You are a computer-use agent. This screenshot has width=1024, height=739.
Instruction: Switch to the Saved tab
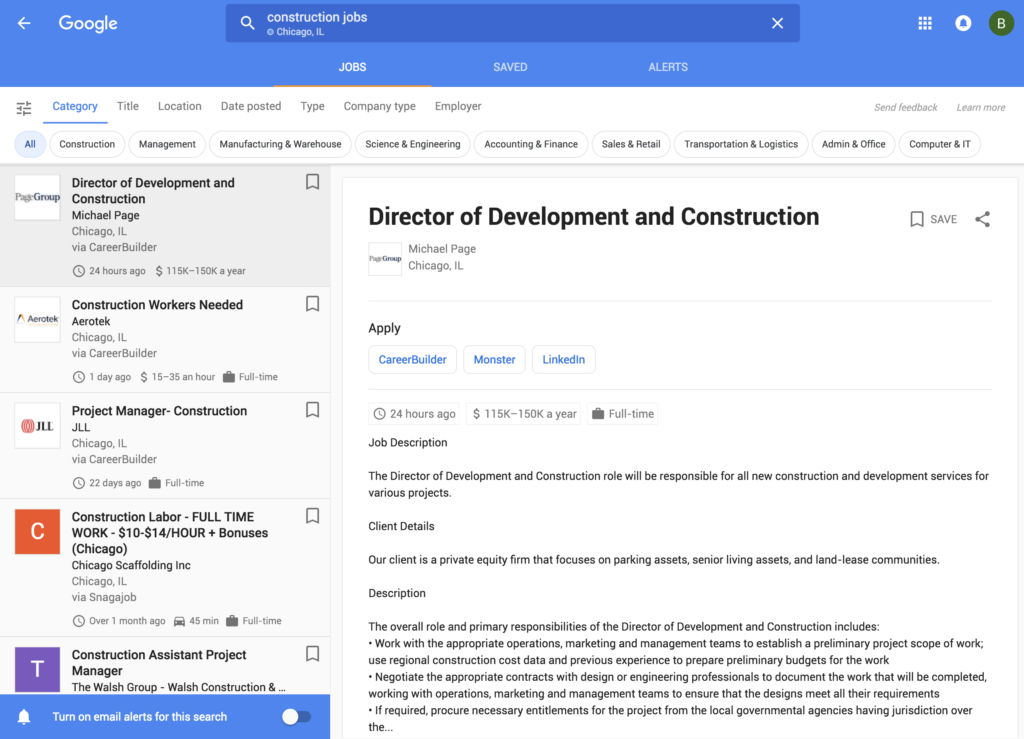(510, 67)
